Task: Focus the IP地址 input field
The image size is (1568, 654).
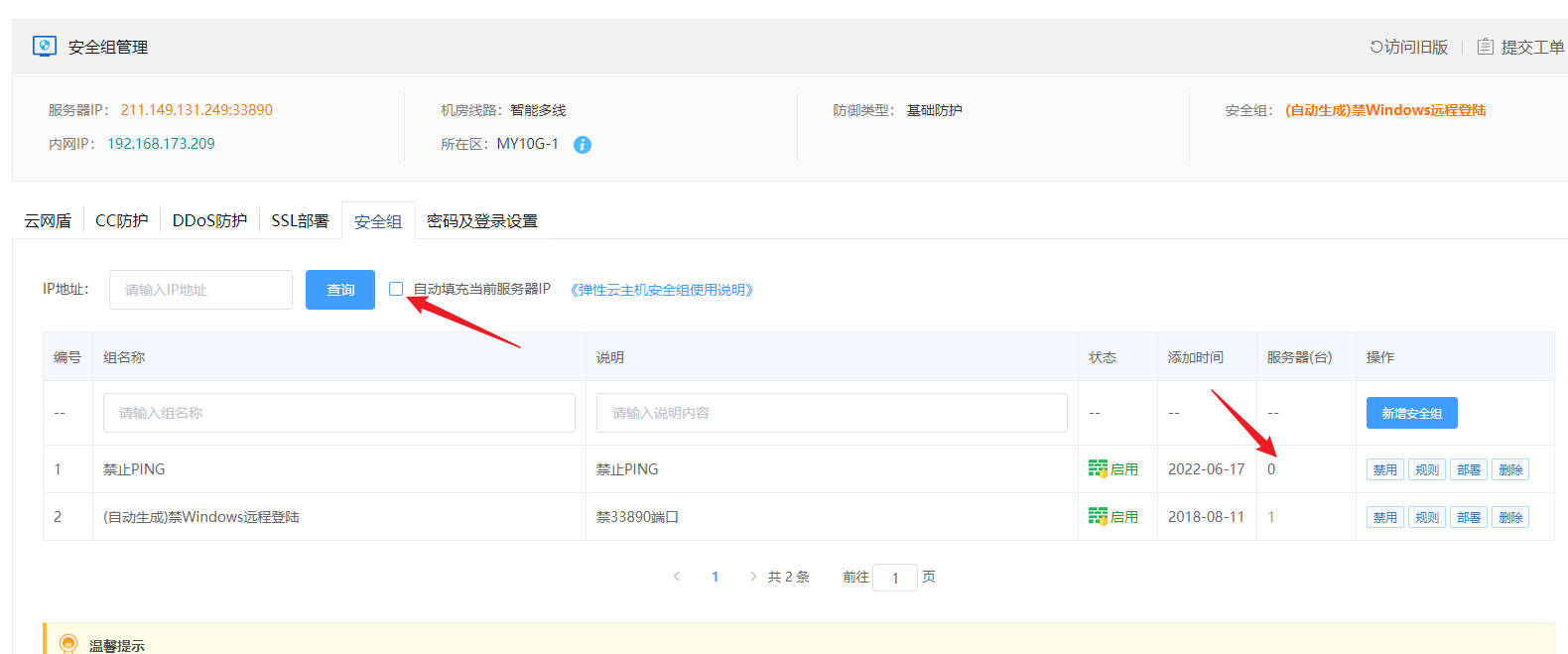Action: click(x=200, y=290)
